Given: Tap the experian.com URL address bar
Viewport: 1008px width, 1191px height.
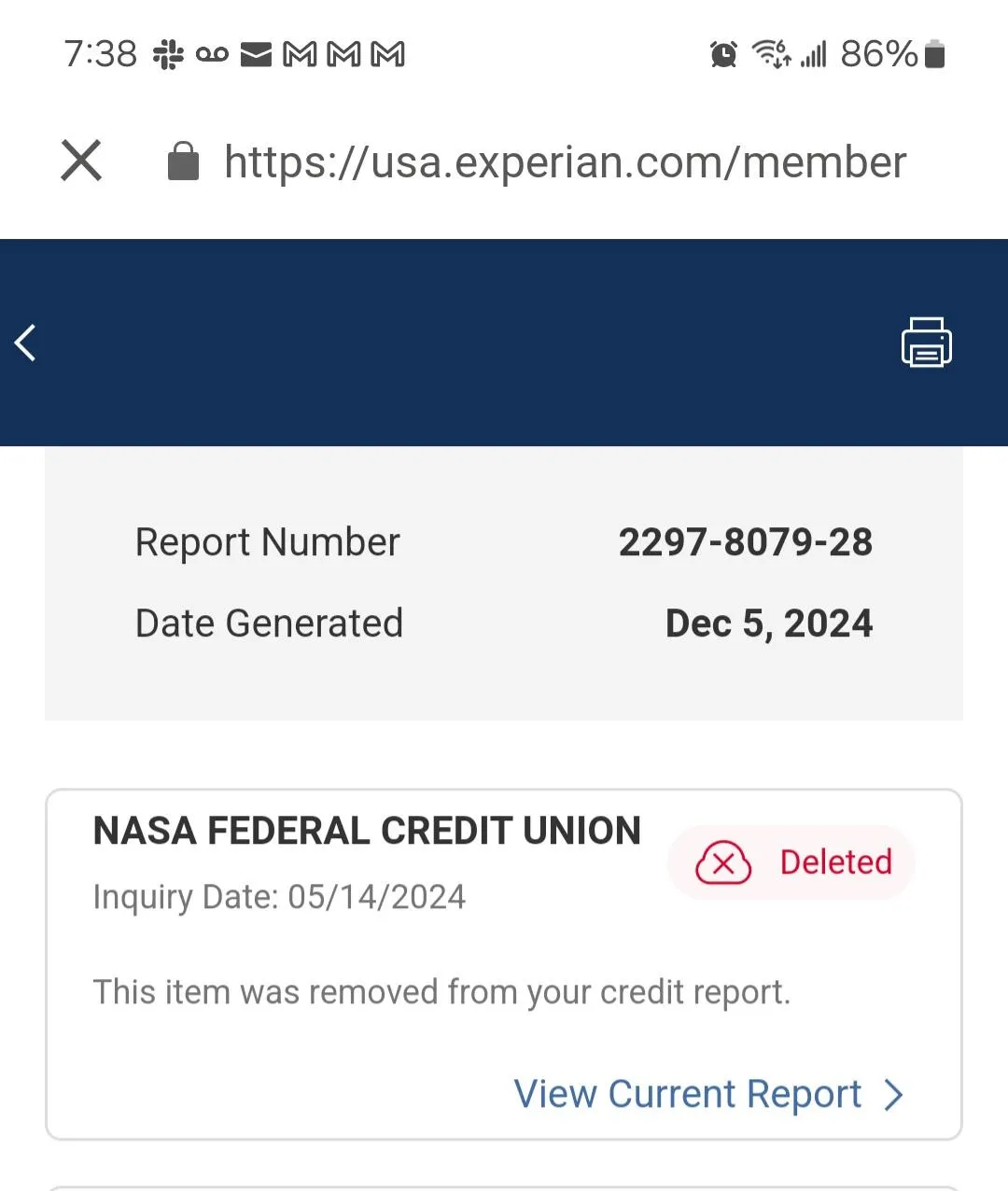Looking at the screenshot, I should (x=565, y=162).
